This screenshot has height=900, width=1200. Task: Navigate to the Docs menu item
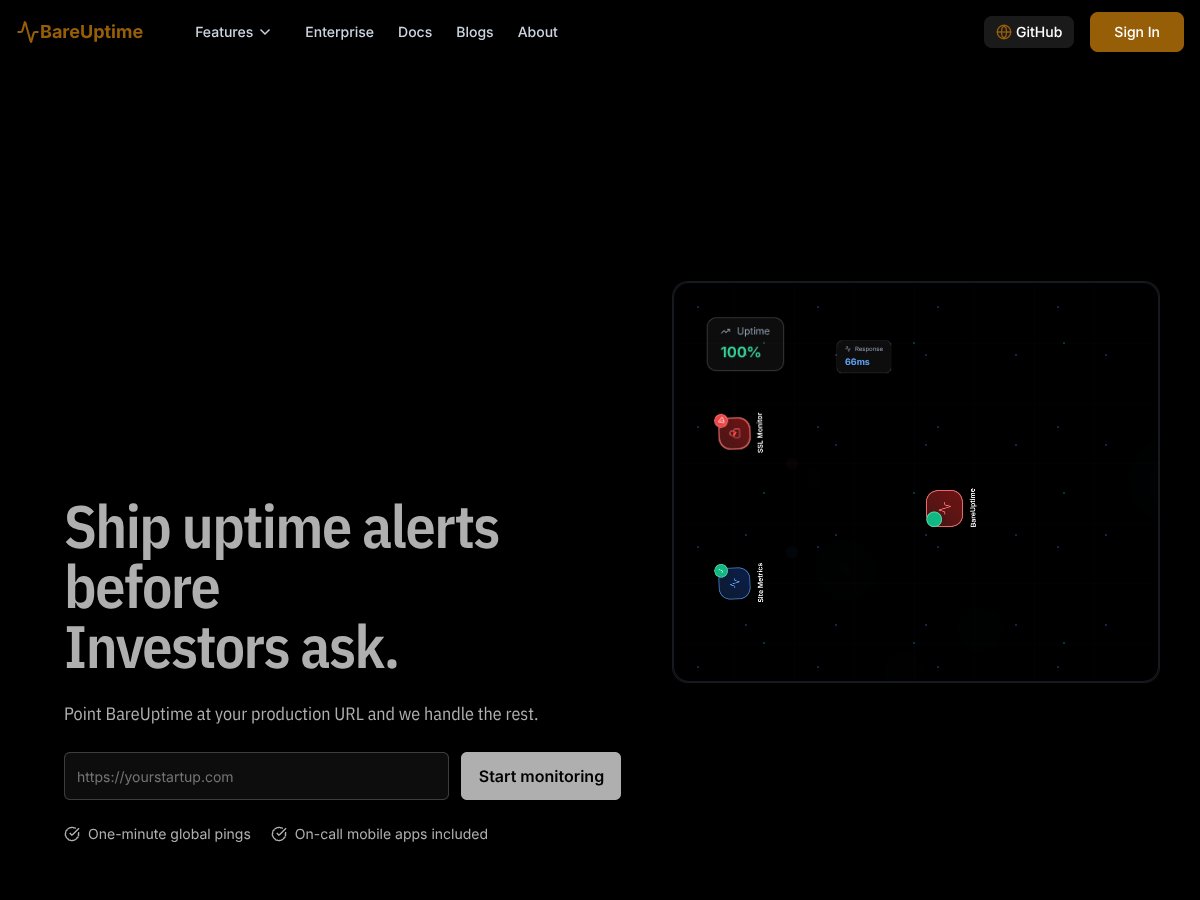pyautogui.click(x=415, y=32)
